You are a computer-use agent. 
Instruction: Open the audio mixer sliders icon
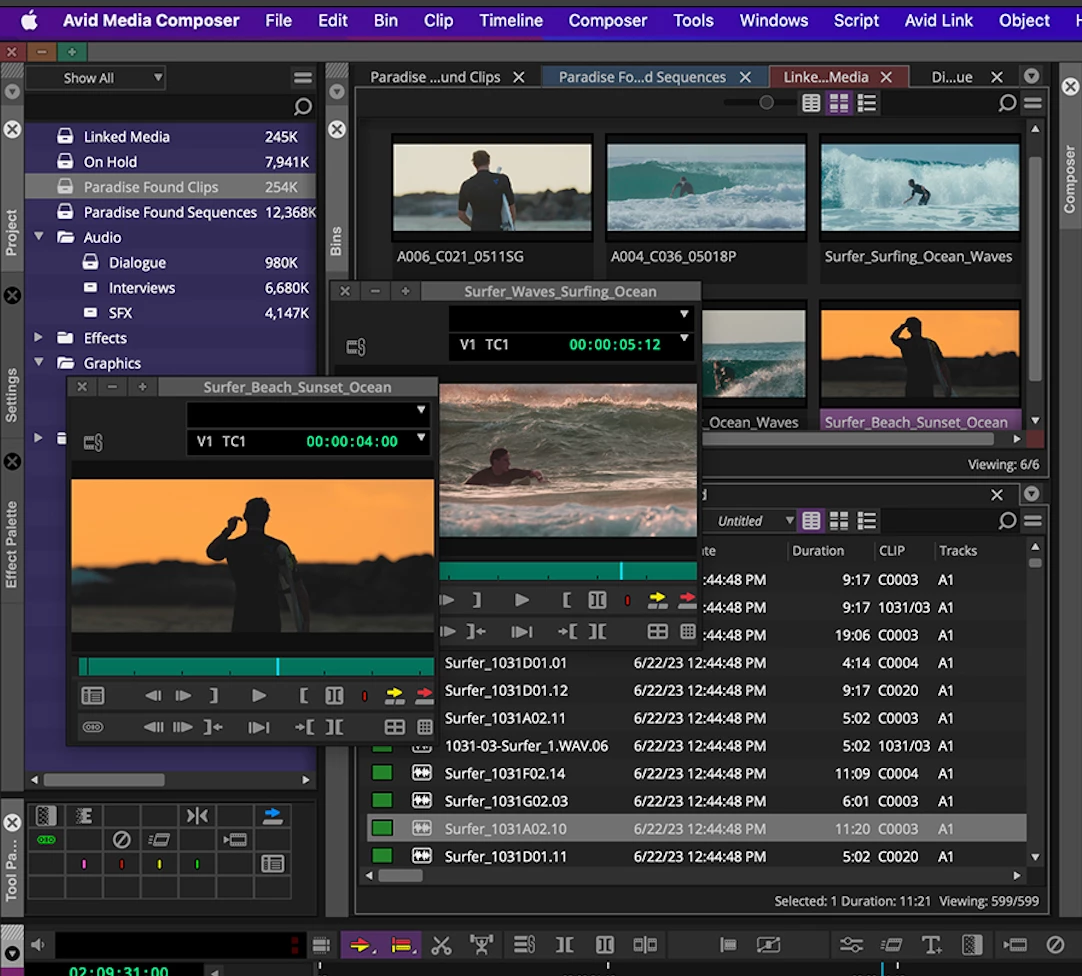click(x=851, y=945)
